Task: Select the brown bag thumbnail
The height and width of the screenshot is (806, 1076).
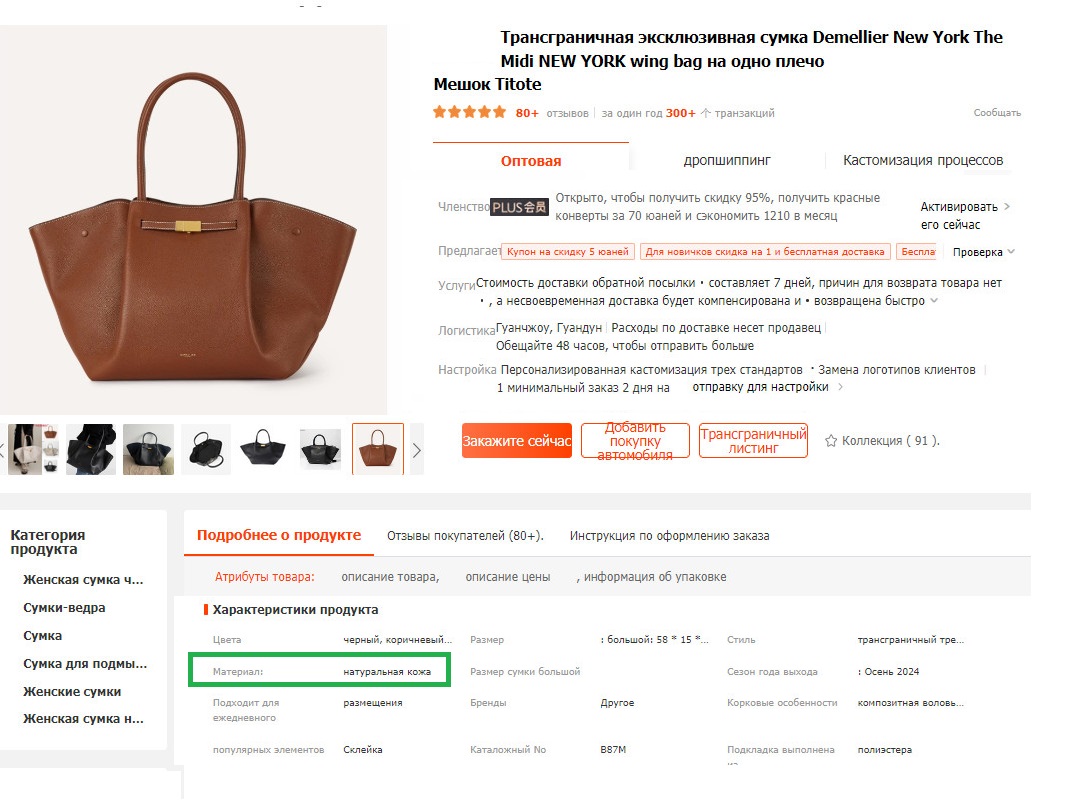Action: 378,449
